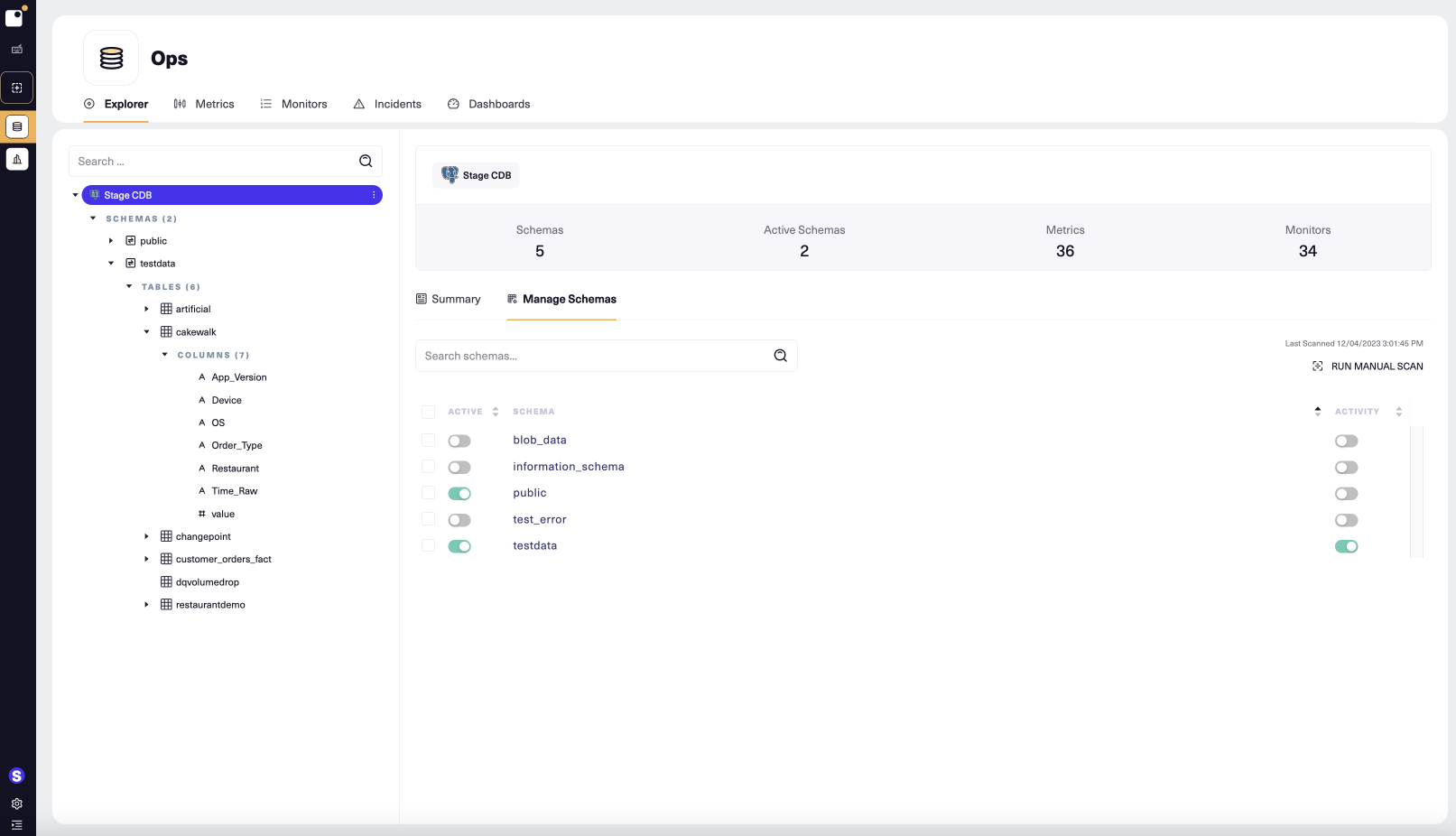Collapse the Stage CDB tree node
1456x836 pixels.
76,195
